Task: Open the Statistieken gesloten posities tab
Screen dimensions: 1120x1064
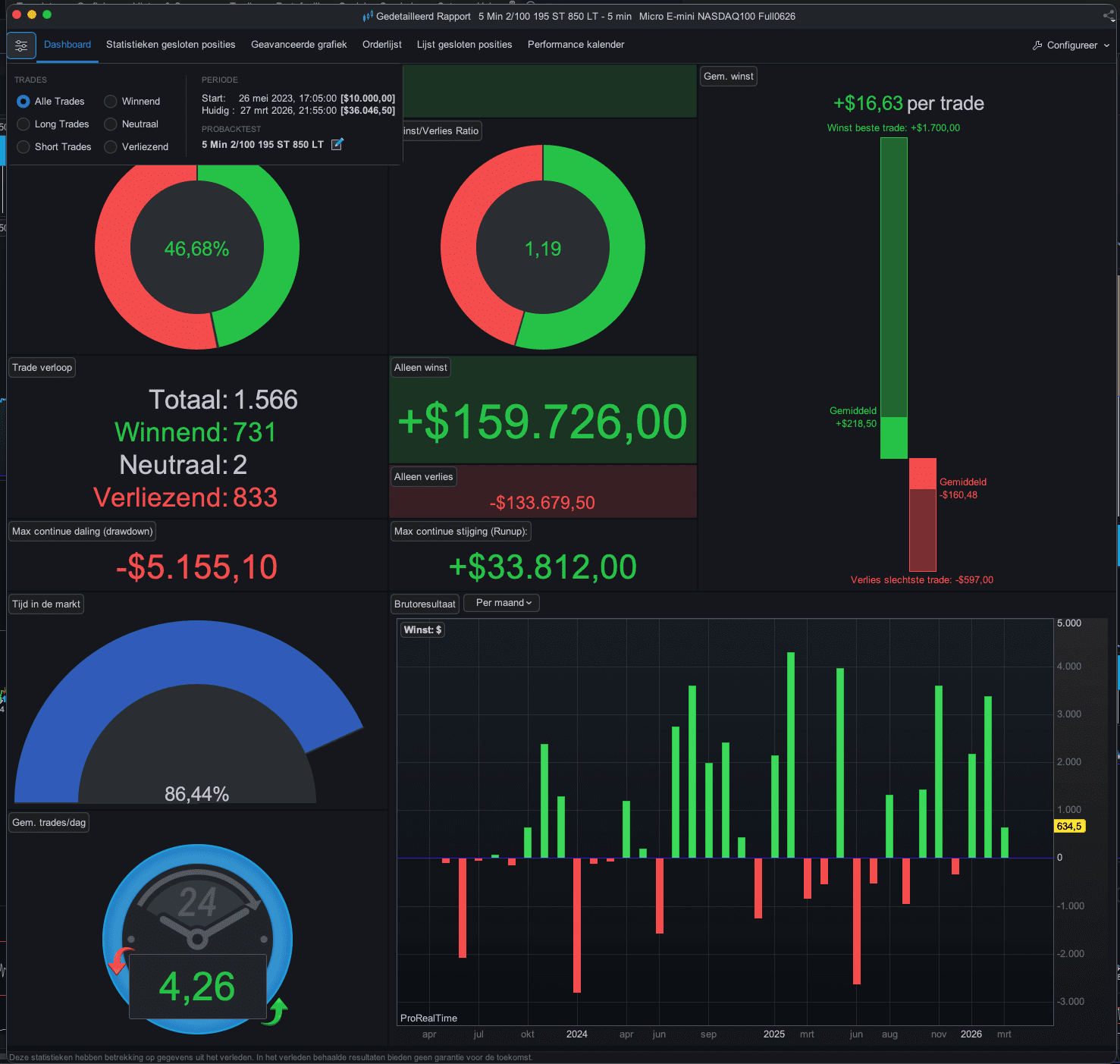Action: 171,45
